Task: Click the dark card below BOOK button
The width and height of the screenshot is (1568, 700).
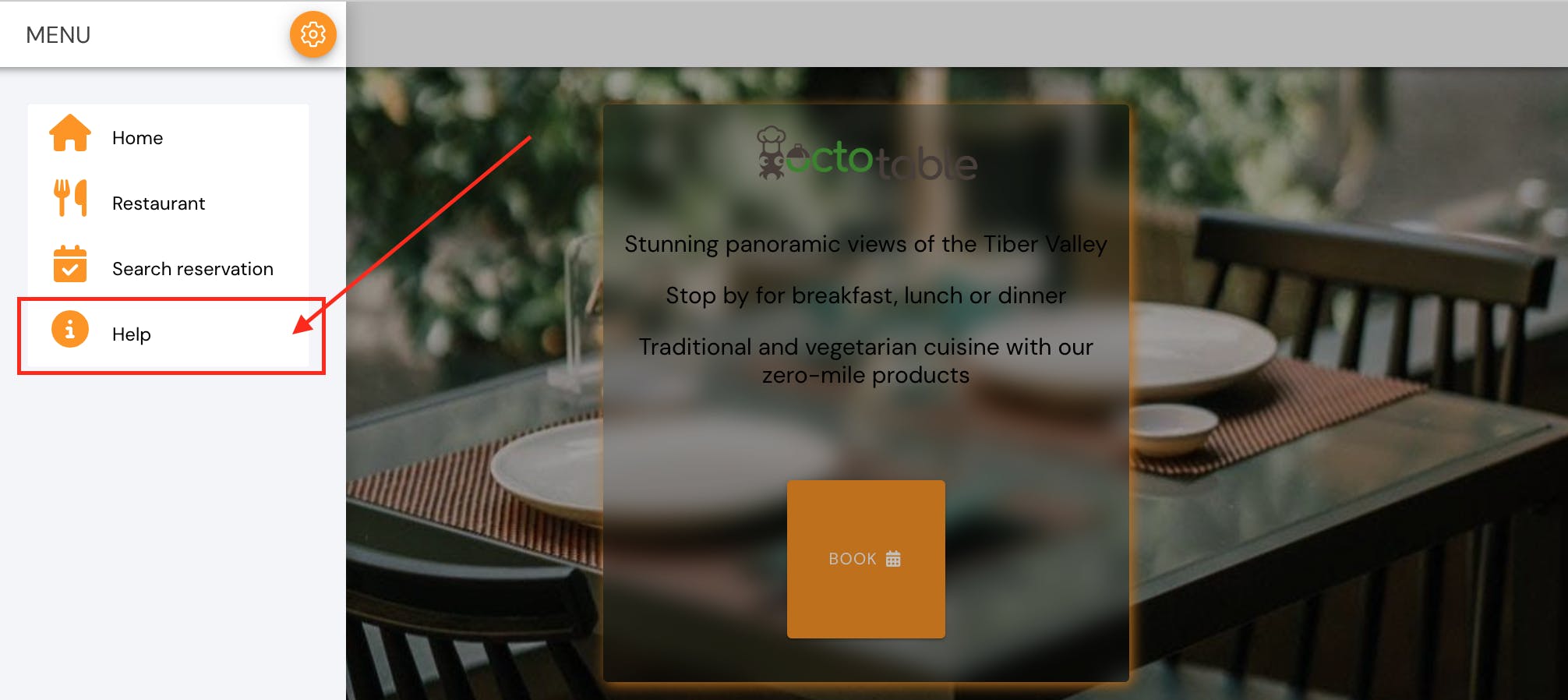Action: pos(866,659)
